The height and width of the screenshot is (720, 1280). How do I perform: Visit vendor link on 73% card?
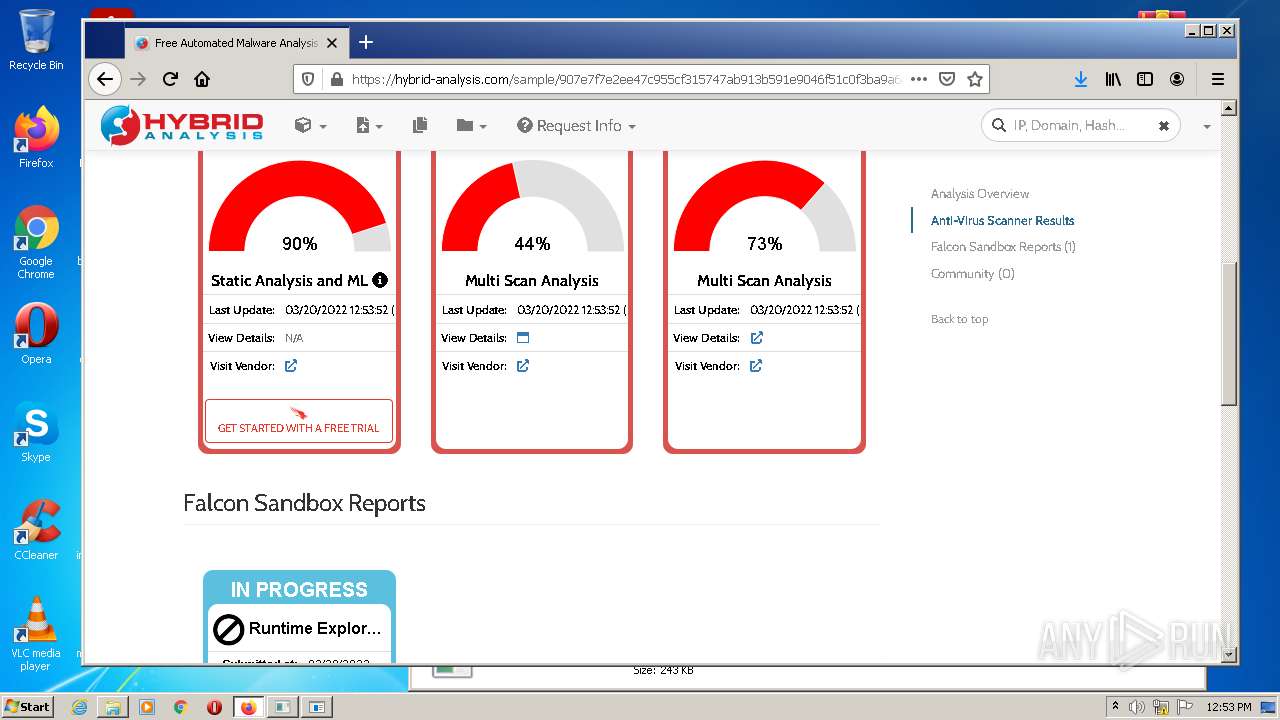coord(756,366)
